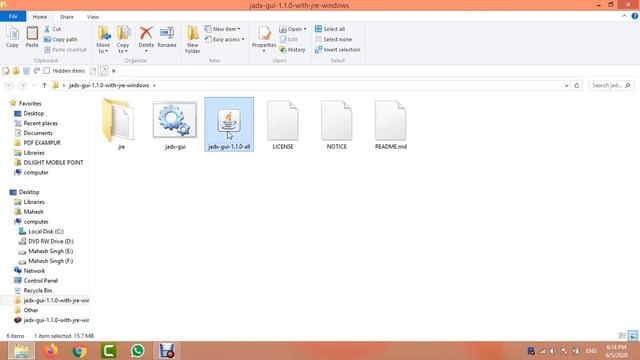Open Local Disk (C:)
640x360 pixels.
click(x=46, y=231)
